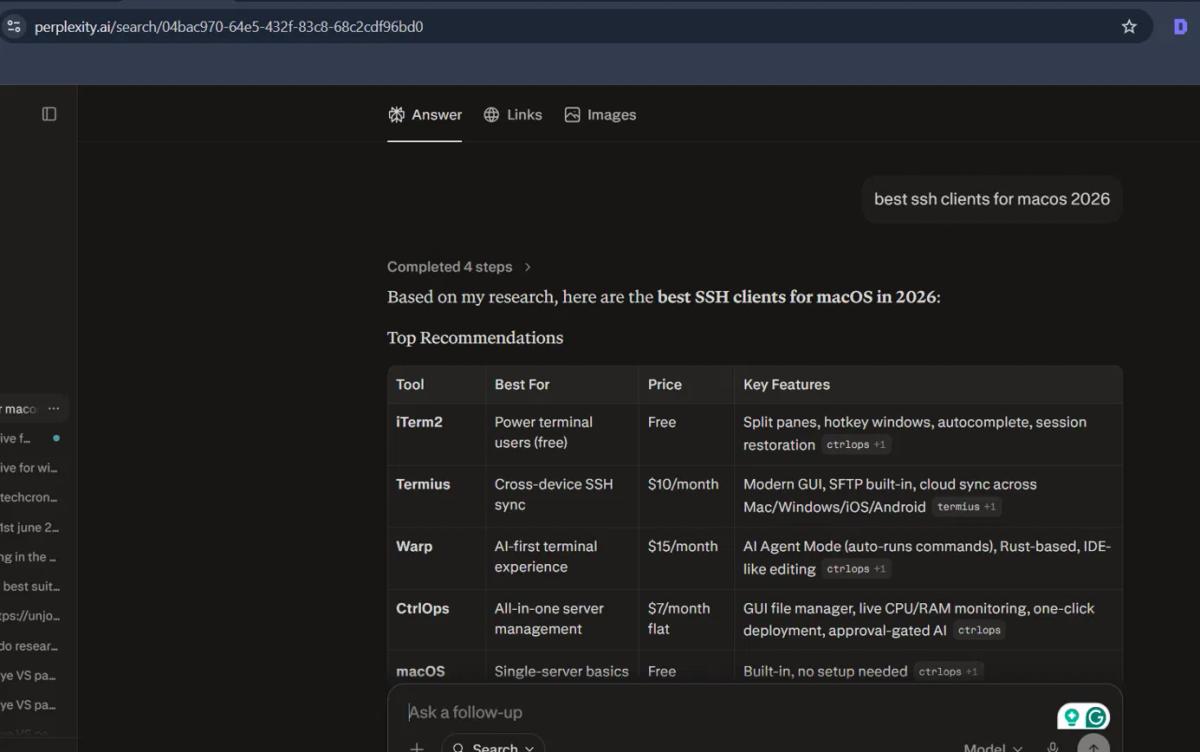1200x752 pixels.
Task: Open the browser profile D avatar
Action: click(1180, 27)
